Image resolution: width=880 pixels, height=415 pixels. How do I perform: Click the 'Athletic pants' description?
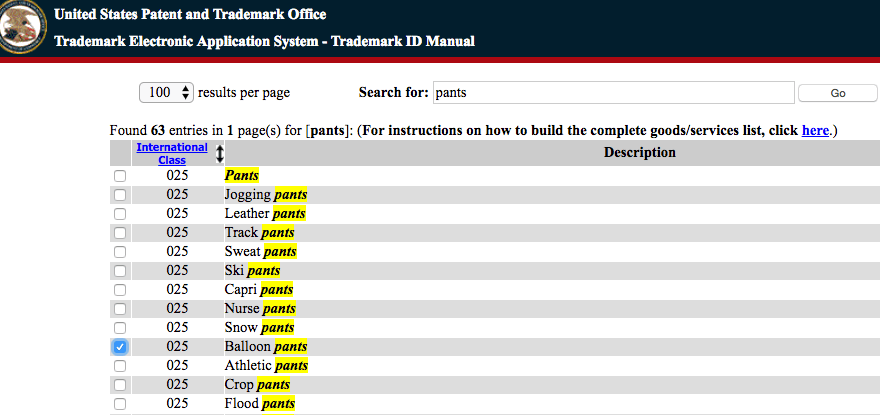(x=267, y=366)
